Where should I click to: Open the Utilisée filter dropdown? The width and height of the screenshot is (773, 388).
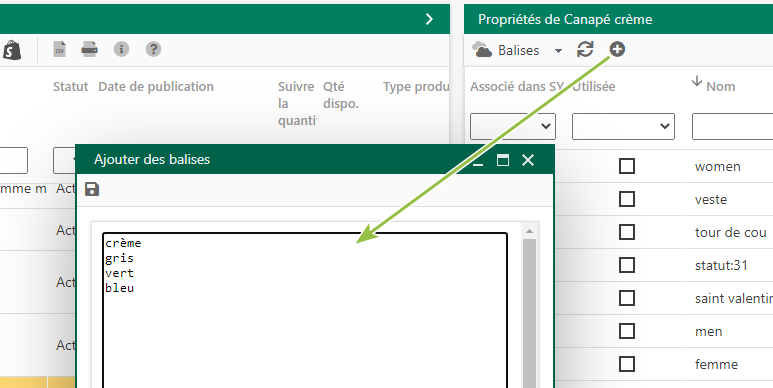(x=623, y=127)
